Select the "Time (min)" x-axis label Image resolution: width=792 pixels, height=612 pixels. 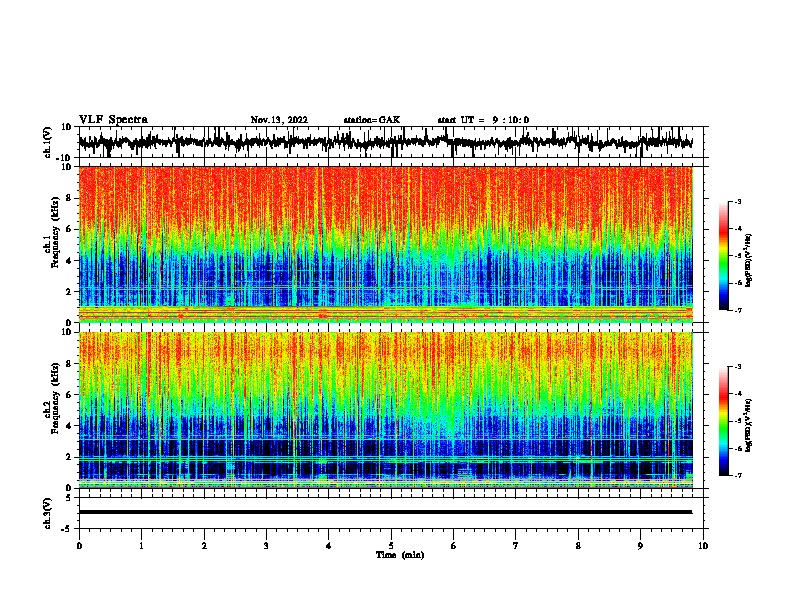click(400, 555)
